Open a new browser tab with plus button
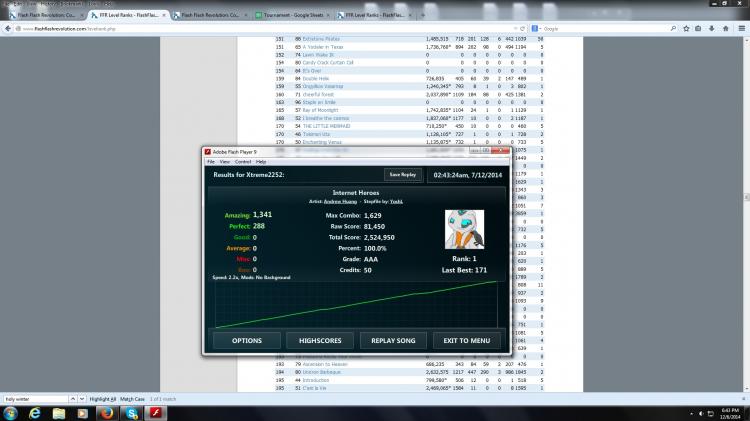The height and width of the screenshot is (421, 750). pos(422,15)
